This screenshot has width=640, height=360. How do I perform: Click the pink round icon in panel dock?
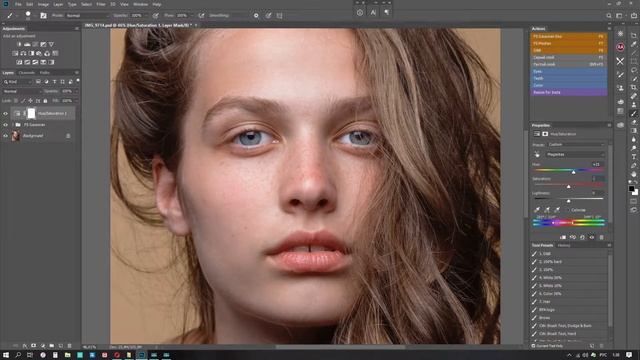point(620,47)
